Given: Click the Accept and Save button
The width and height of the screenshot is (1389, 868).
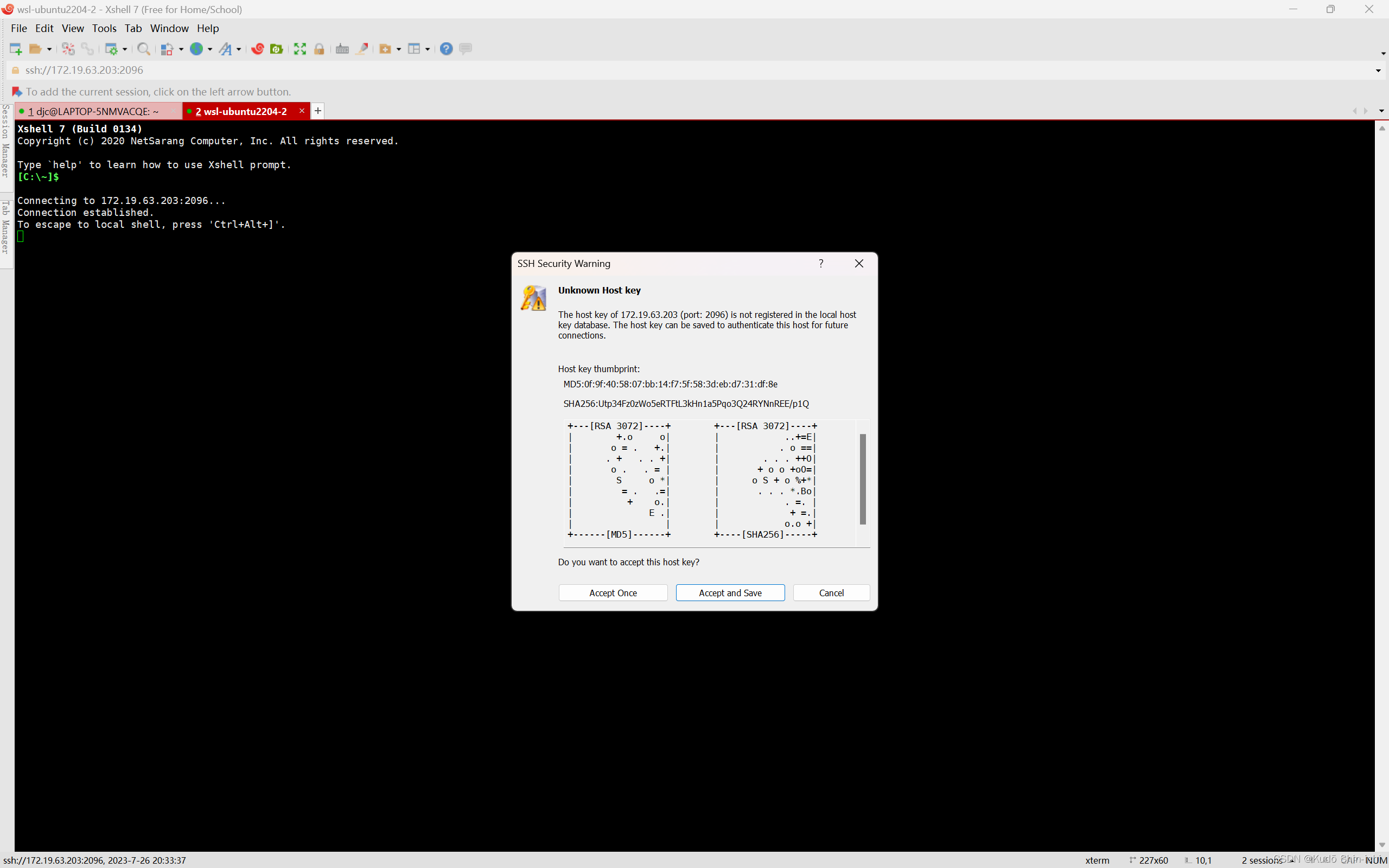Looking at the screenshot, I should (x=729, y=592).
